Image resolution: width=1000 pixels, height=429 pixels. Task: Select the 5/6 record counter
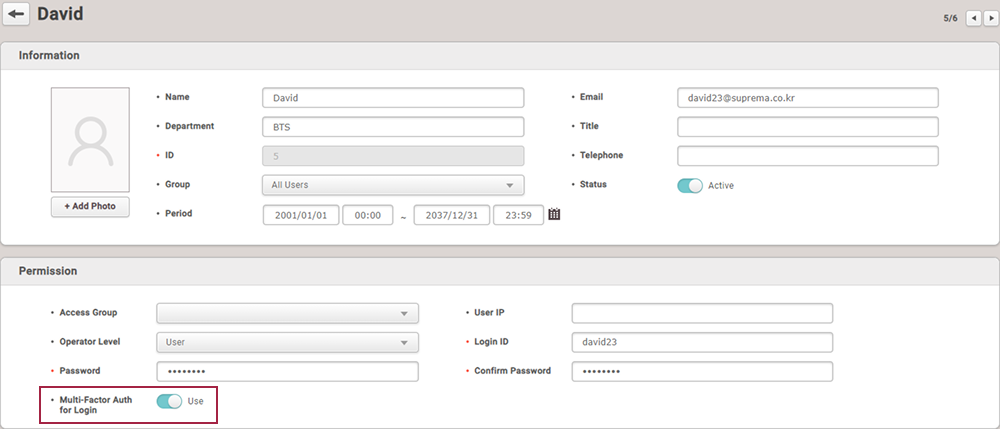click(950, 18)
